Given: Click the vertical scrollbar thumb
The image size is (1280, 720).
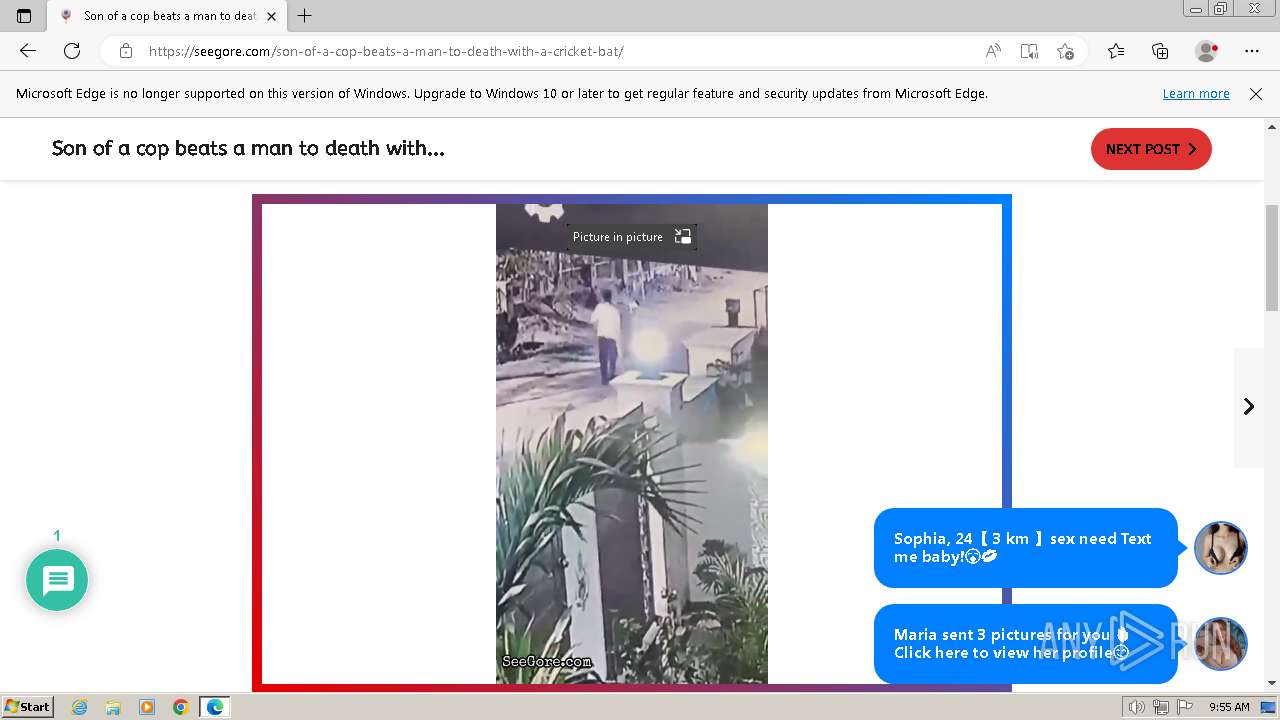Looking at the screenshot, I should coord(1272,258).
